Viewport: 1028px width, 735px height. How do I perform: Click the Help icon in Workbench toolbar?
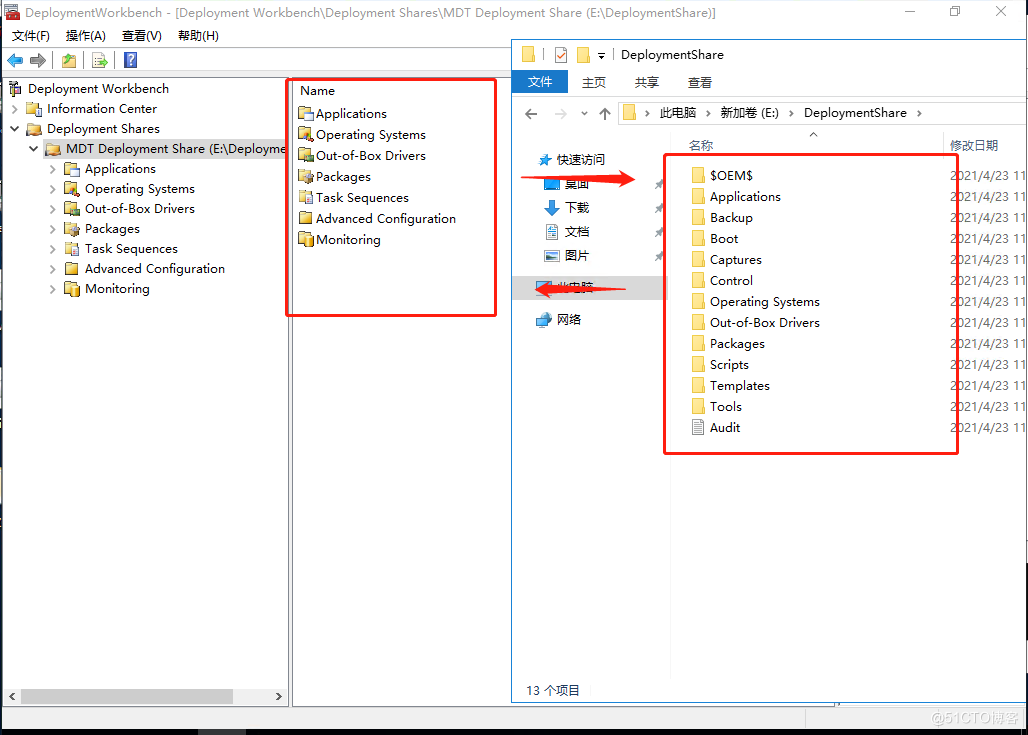pyautogui.click(x=130, y=60)
